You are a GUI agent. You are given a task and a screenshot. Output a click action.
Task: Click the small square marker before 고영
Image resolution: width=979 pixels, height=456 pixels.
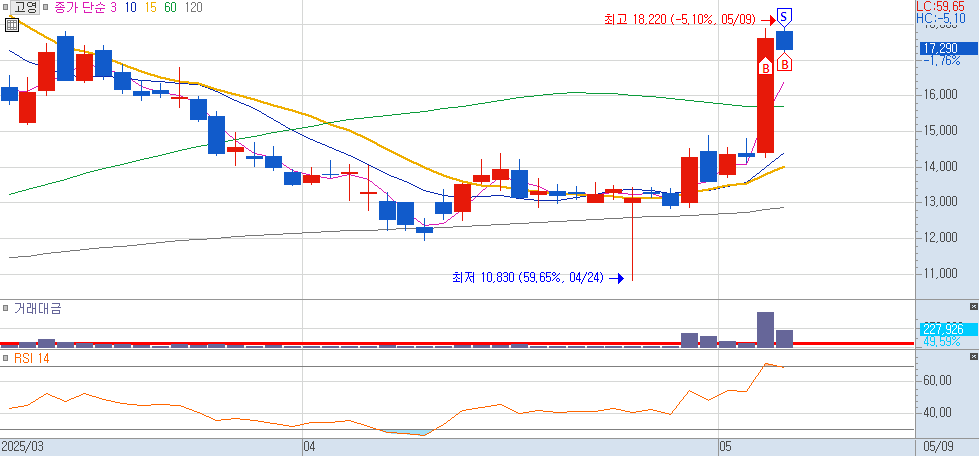click(6, 7)
